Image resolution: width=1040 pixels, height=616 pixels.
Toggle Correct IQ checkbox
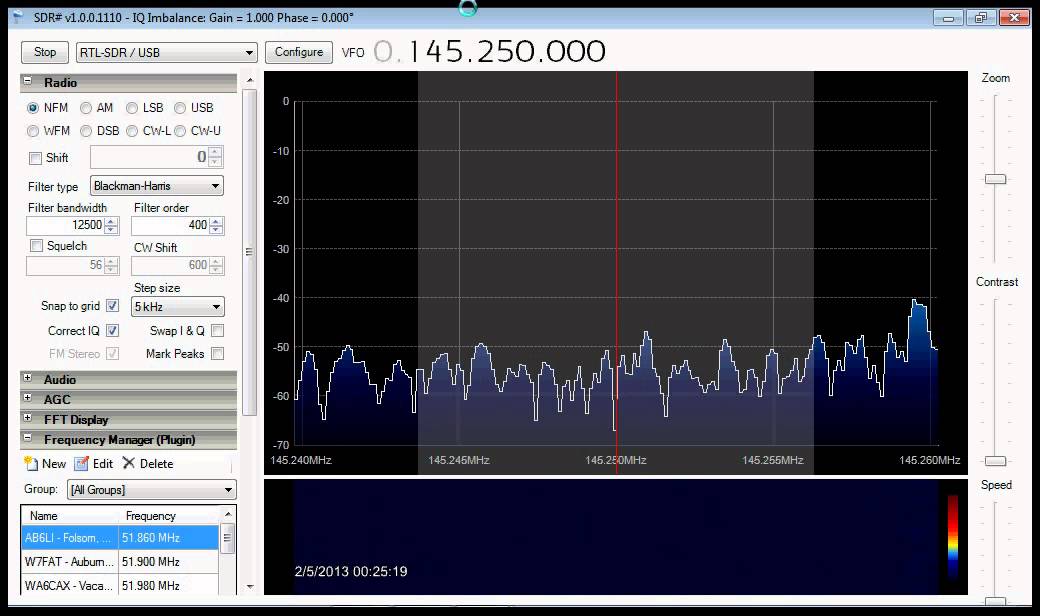113,330
